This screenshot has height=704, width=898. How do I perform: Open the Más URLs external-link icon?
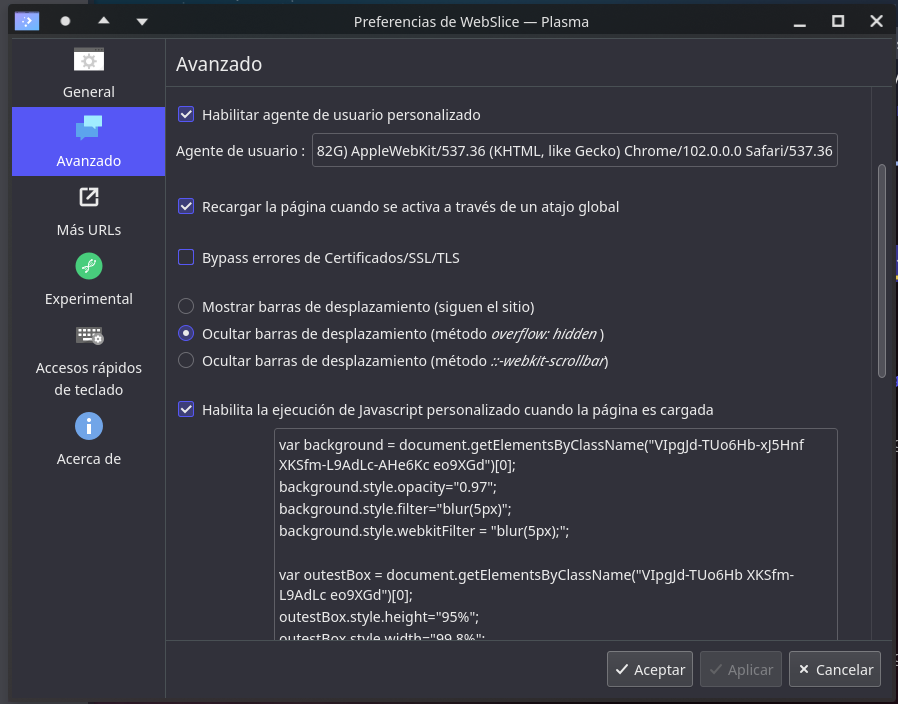[89, 197]
